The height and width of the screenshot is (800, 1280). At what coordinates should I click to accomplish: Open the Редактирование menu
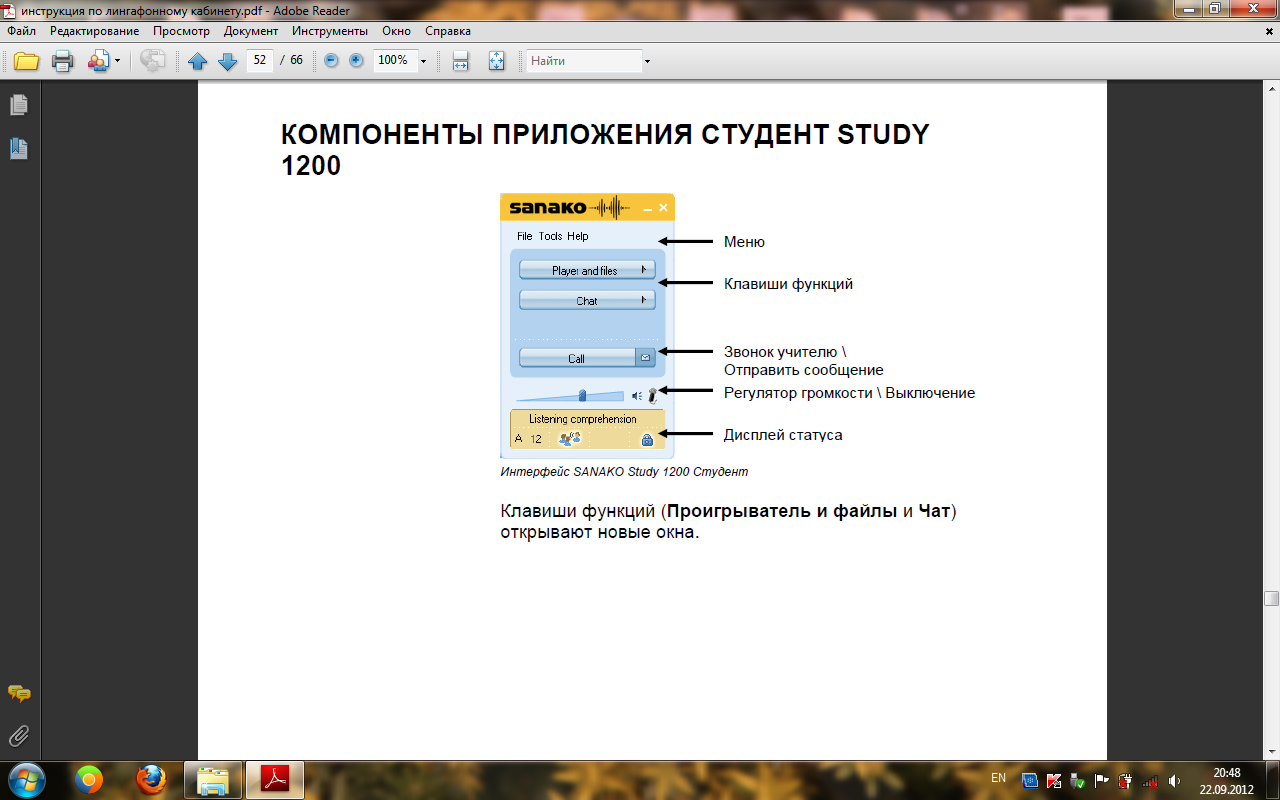(94, 31)
